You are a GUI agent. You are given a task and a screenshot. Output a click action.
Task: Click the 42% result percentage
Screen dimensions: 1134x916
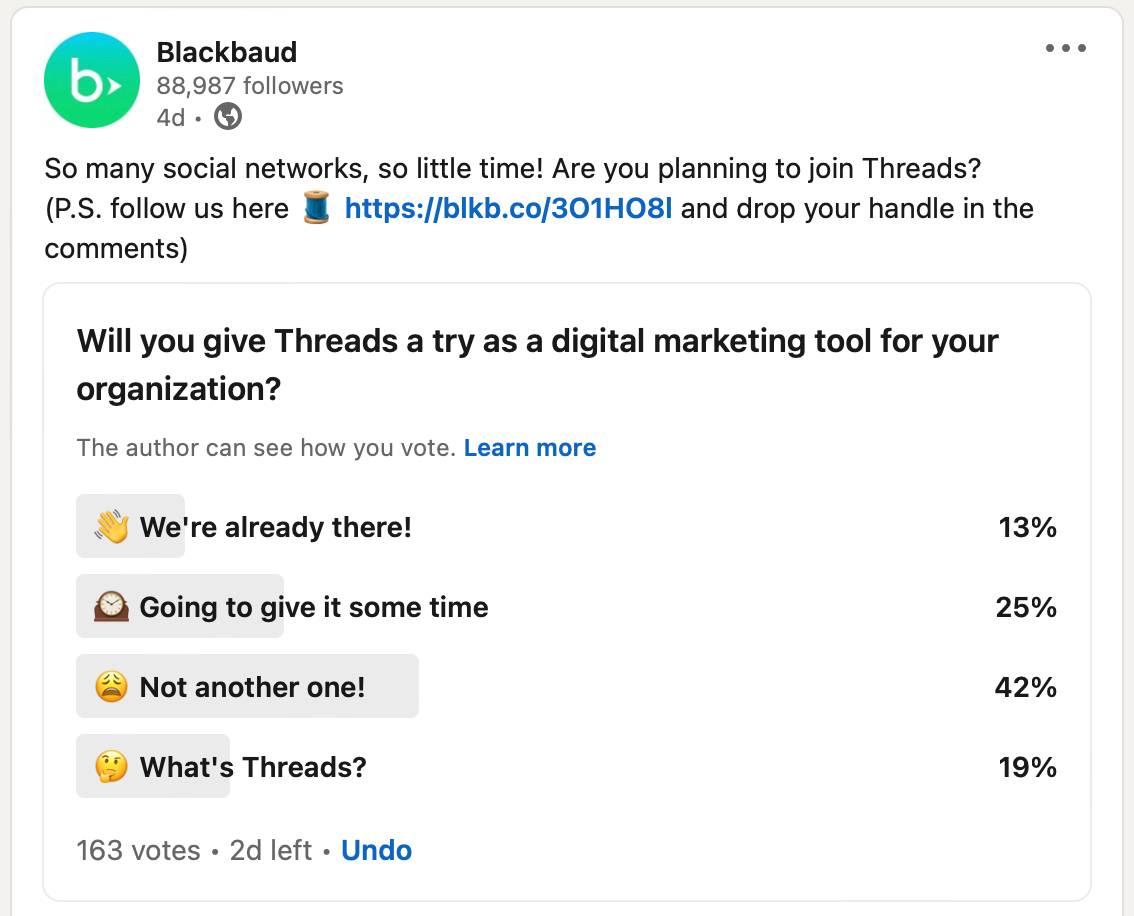coord(1027,687)
